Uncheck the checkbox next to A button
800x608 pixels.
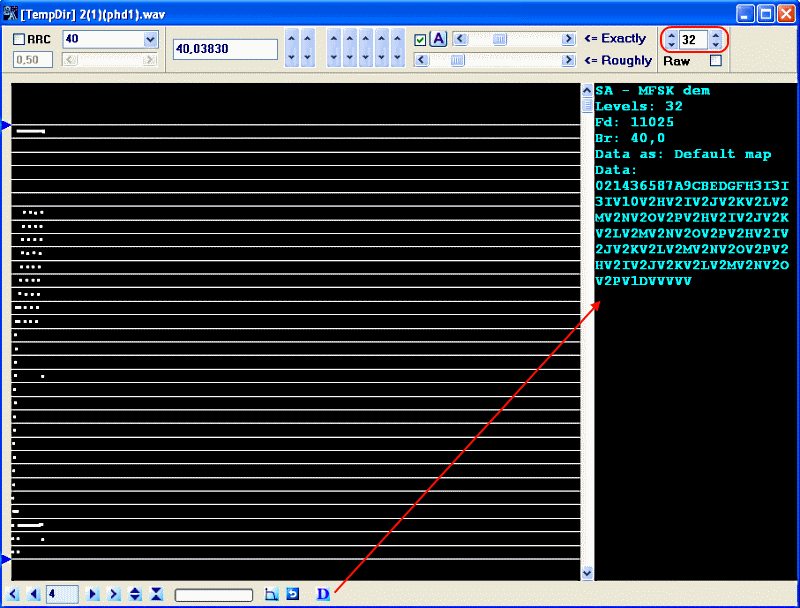coord(420,40)
